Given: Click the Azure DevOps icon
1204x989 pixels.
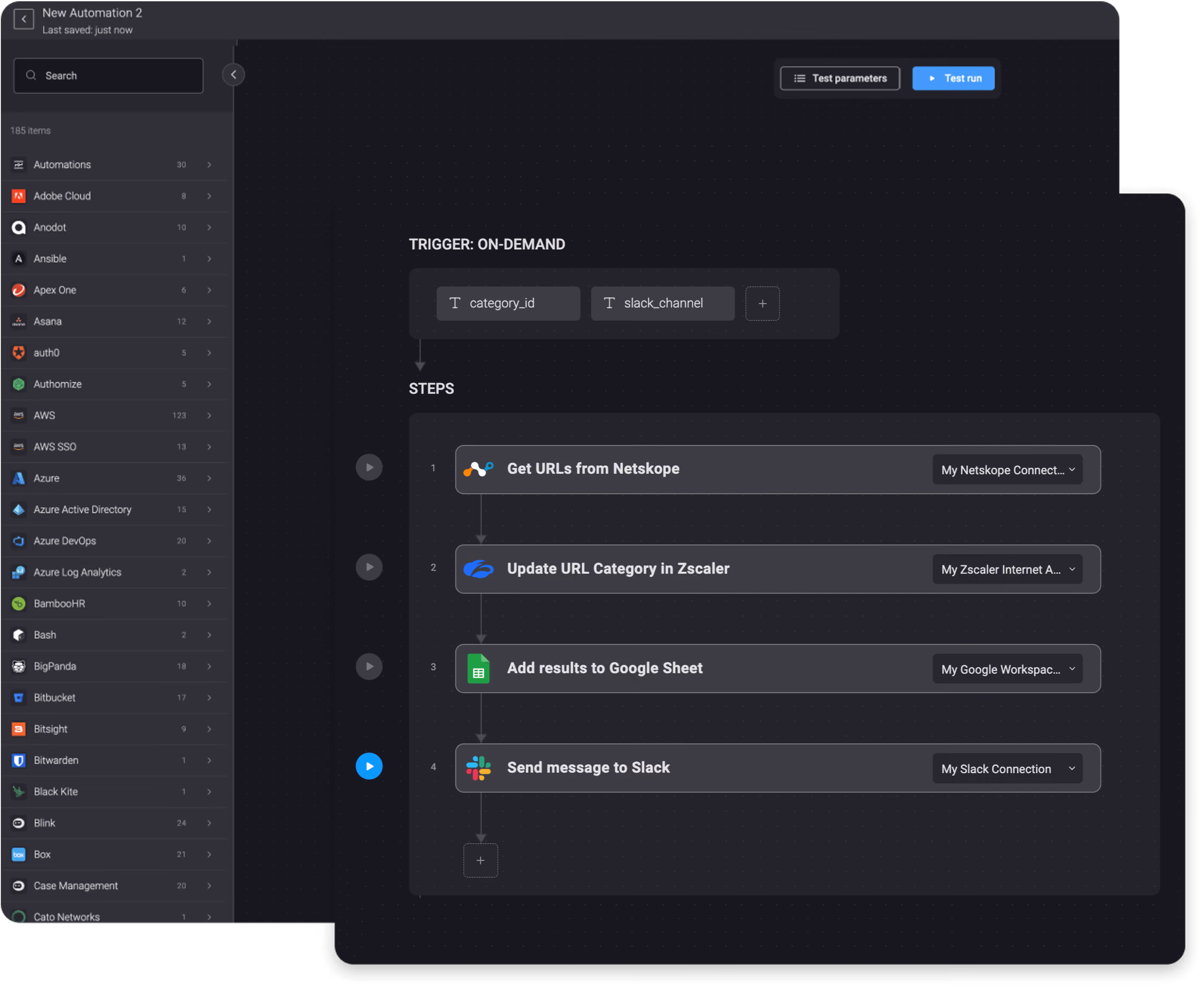Looking at the screenshot, I should (x=19, y=541).
